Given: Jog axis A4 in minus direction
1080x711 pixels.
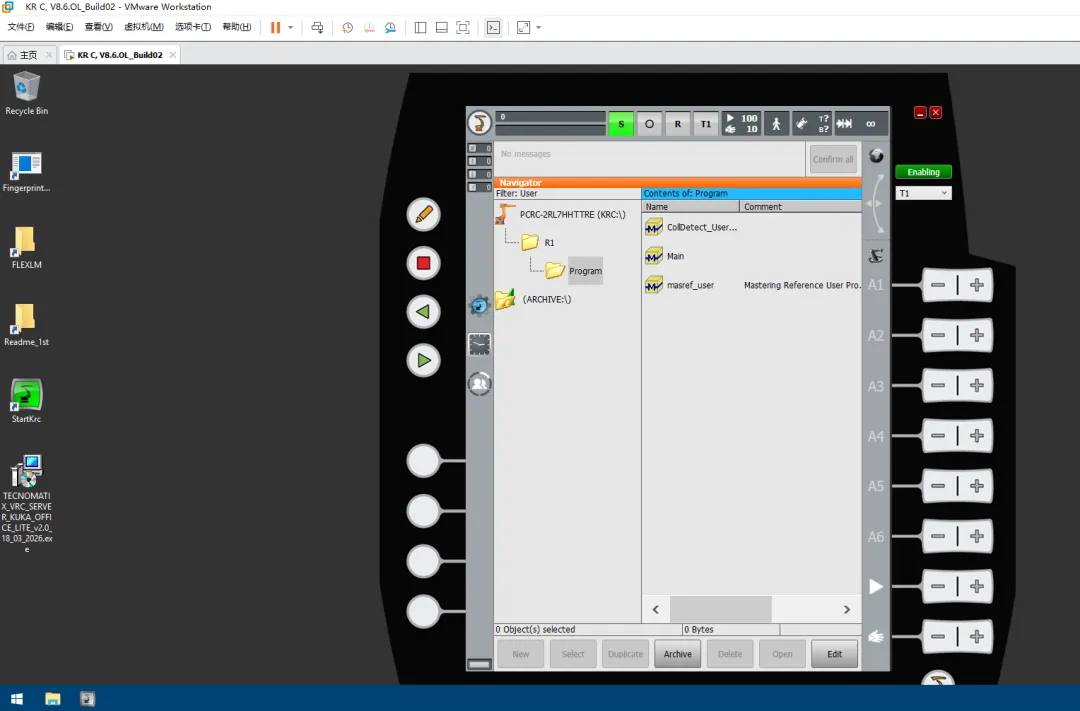Looking at the screenshot, I should (x=938, y=436).
